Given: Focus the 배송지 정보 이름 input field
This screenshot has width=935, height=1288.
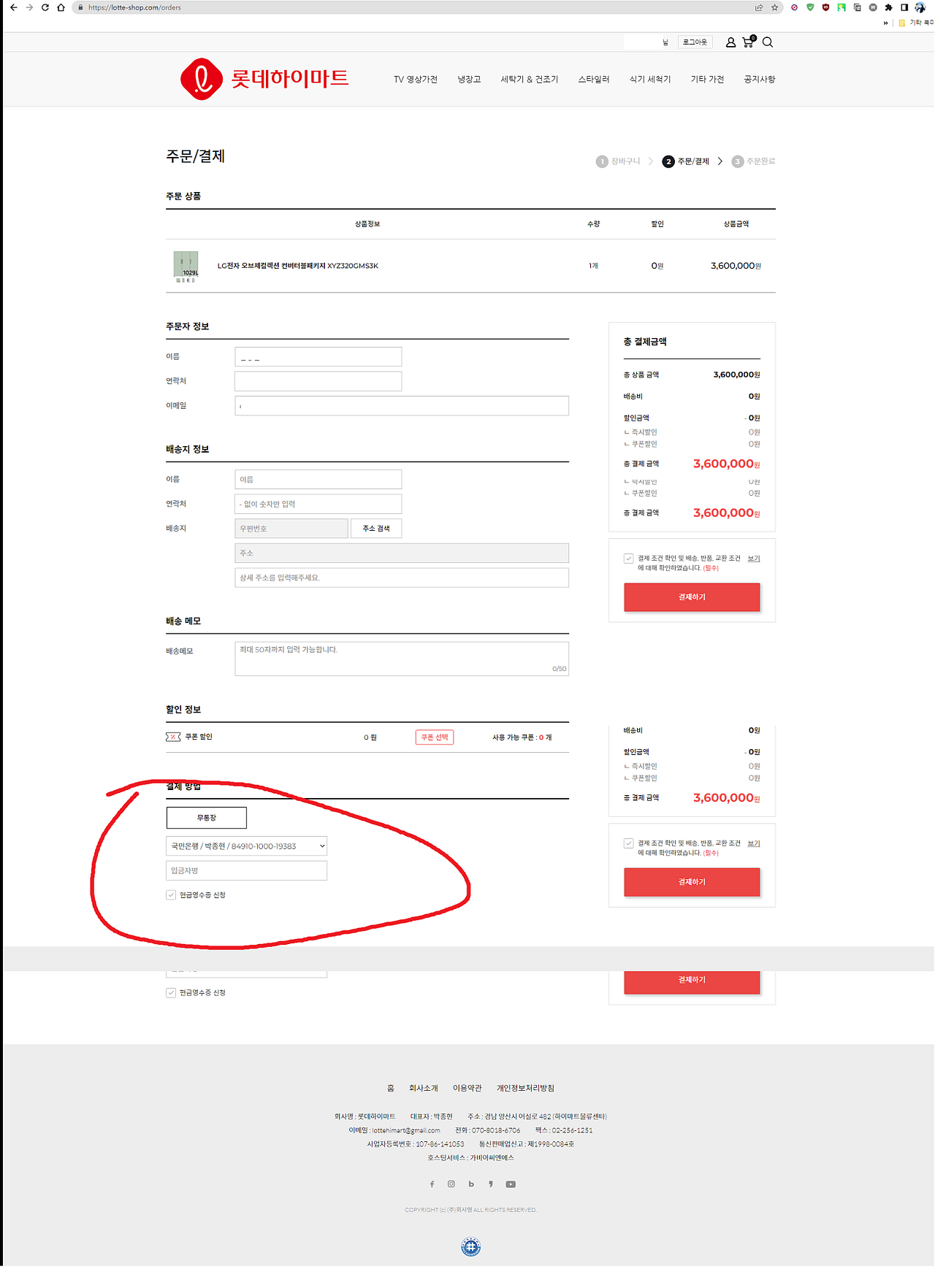Looking at the screenshot, I should (x=318, y=480).
